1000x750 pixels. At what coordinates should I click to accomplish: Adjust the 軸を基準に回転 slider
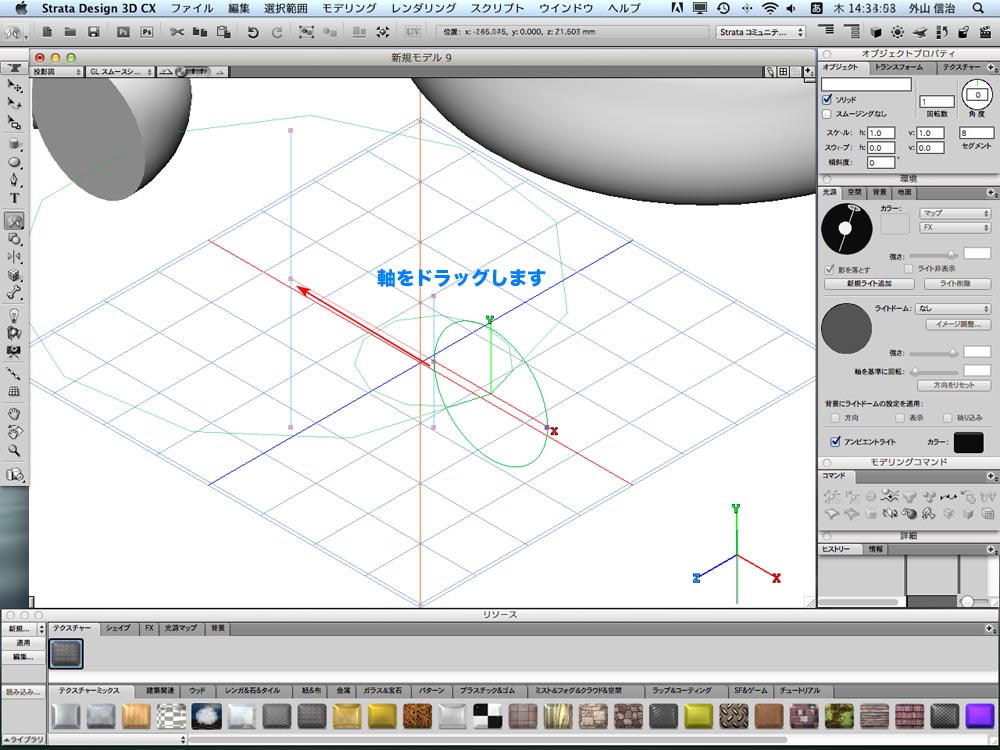click(934, 371)
